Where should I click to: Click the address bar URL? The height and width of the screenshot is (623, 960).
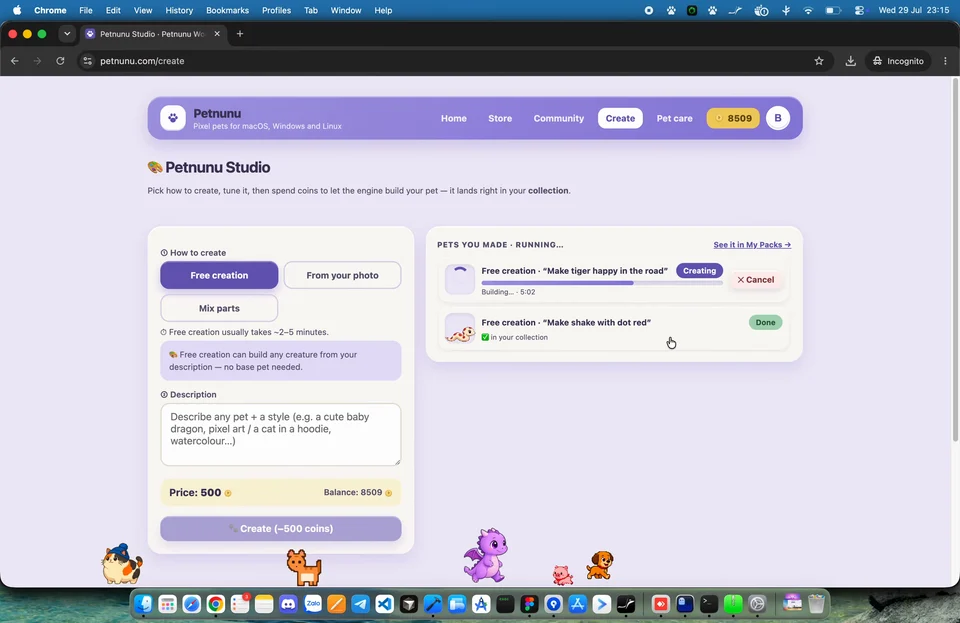[x=142, y=61]
